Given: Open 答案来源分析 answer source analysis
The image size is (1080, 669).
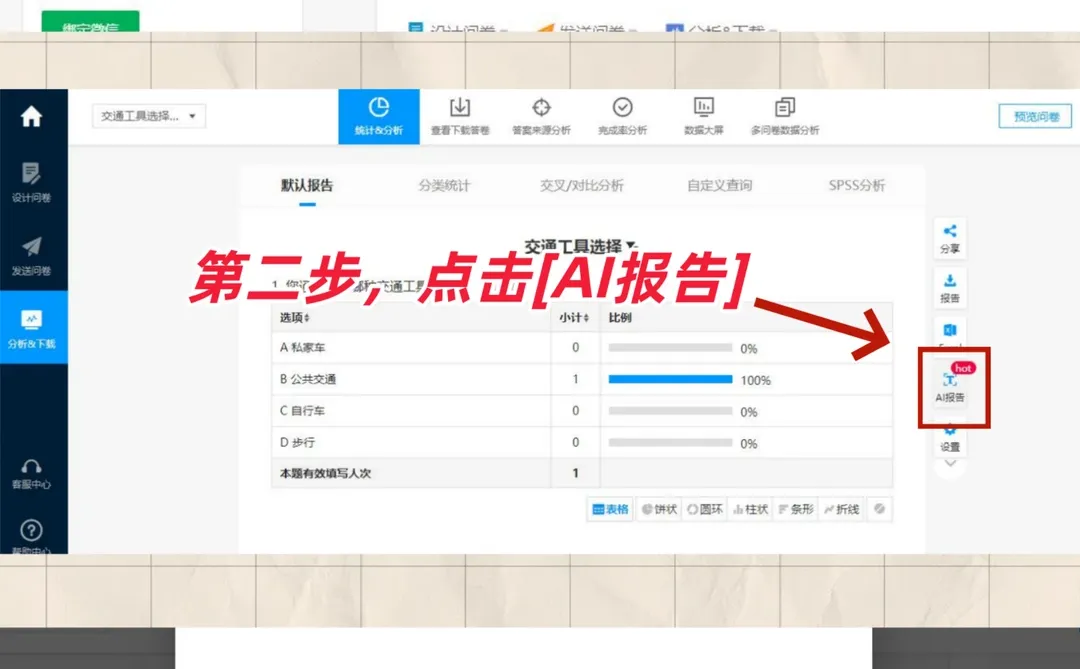Looking at the screenshot, I should tap(542, 115).
